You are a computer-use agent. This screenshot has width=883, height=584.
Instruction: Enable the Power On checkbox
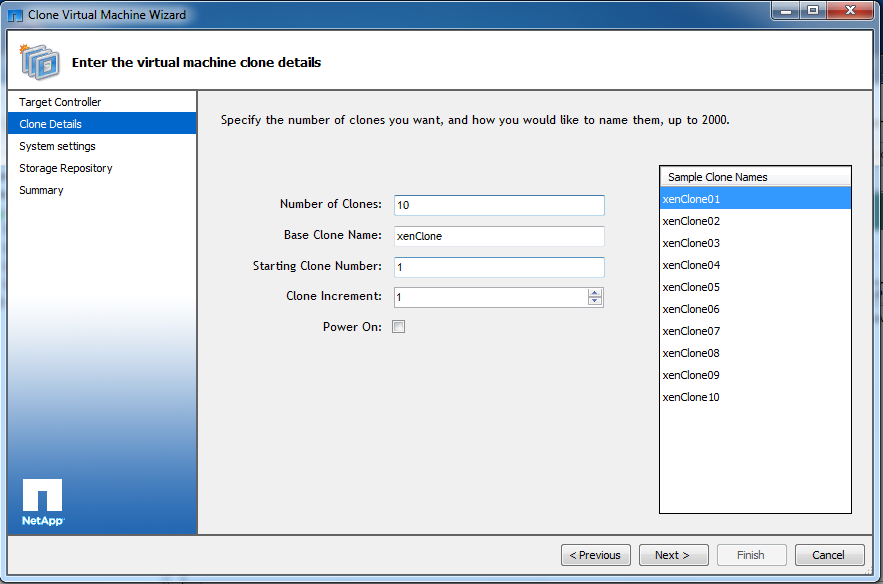[399, 327]
